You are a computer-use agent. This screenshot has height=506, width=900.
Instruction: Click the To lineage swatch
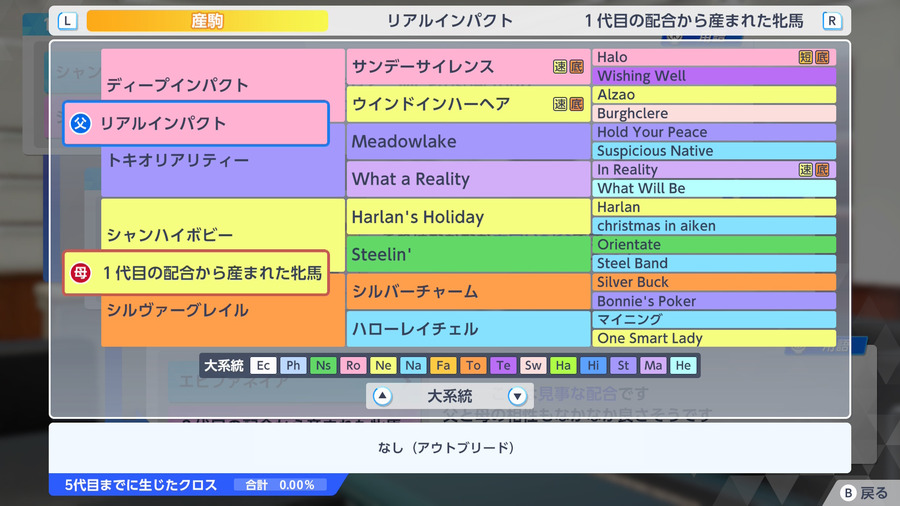[473, 365]
